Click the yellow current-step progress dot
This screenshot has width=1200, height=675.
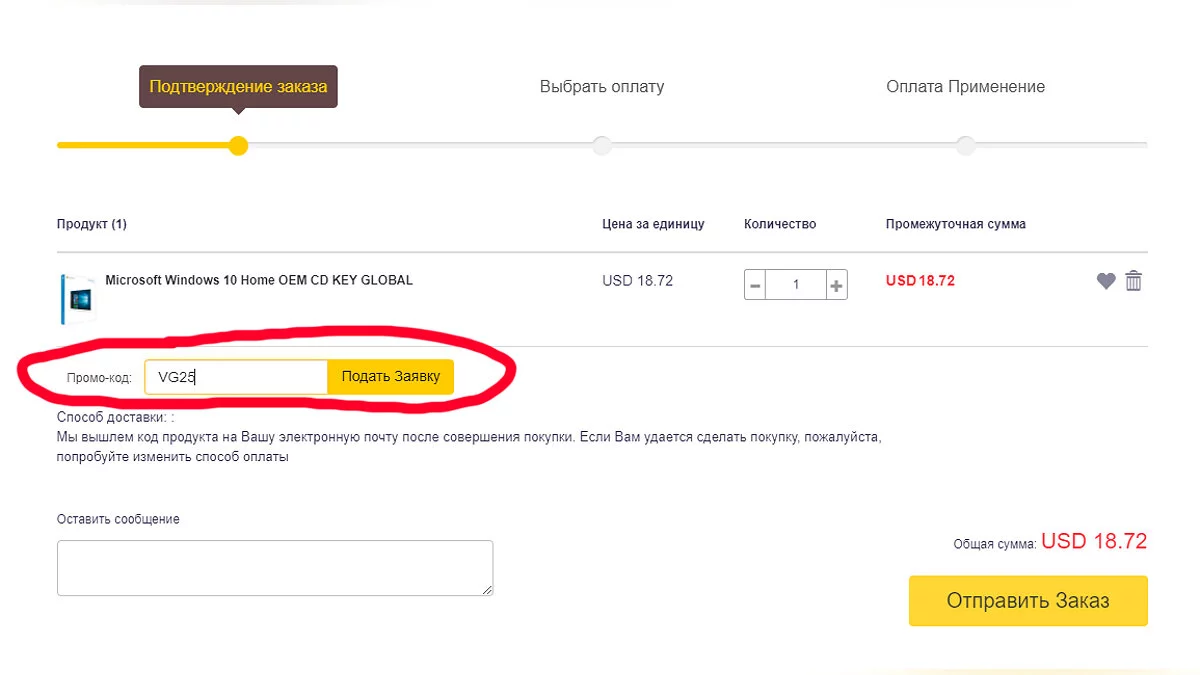click(x=238, y=146)
